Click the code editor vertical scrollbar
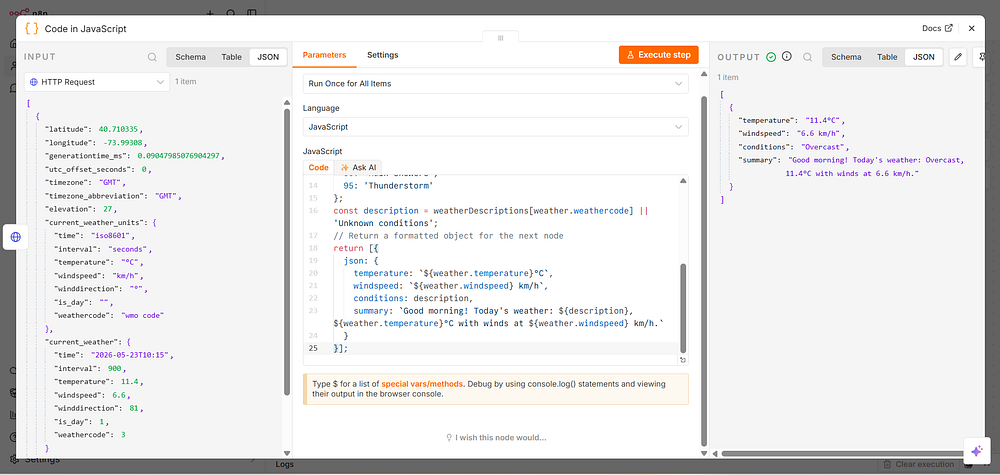 [684, 308]
